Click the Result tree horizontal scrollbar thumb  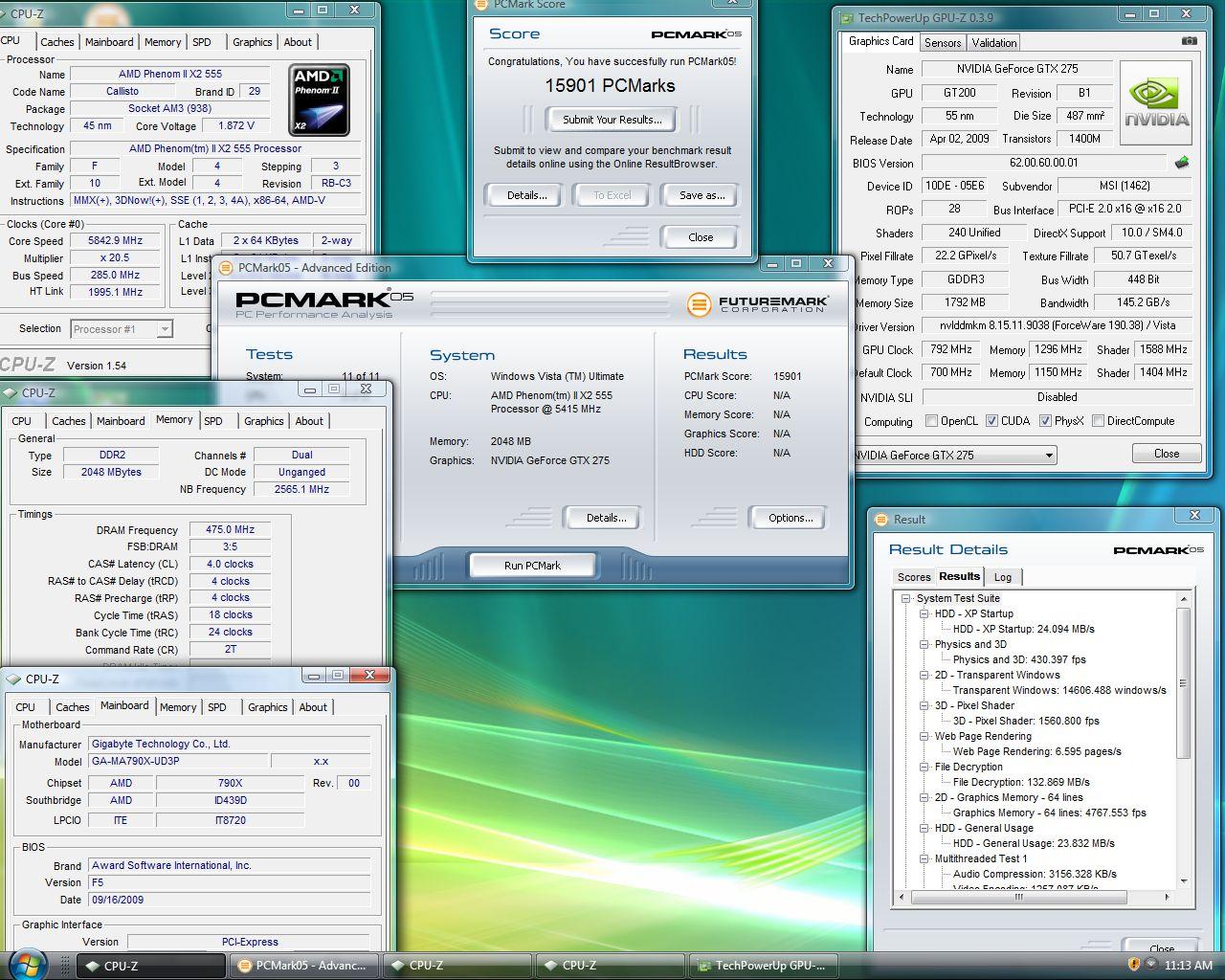[1019, 898]
